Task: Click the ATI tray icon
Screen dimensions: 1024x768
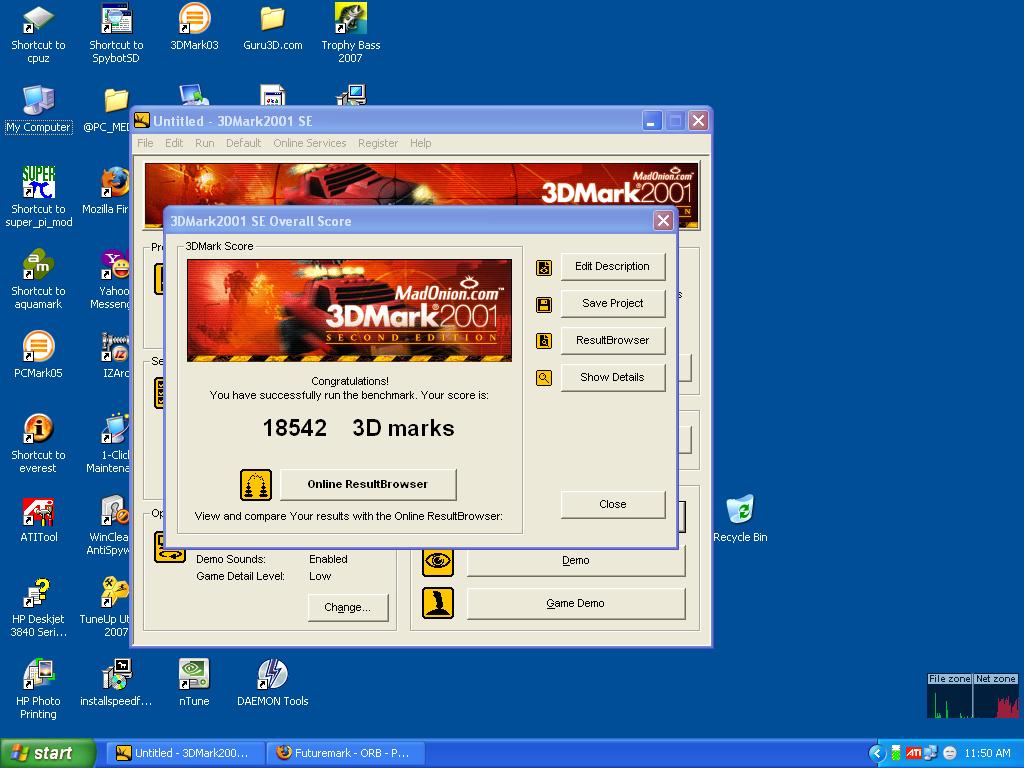Action: click(x=914, y=754)
